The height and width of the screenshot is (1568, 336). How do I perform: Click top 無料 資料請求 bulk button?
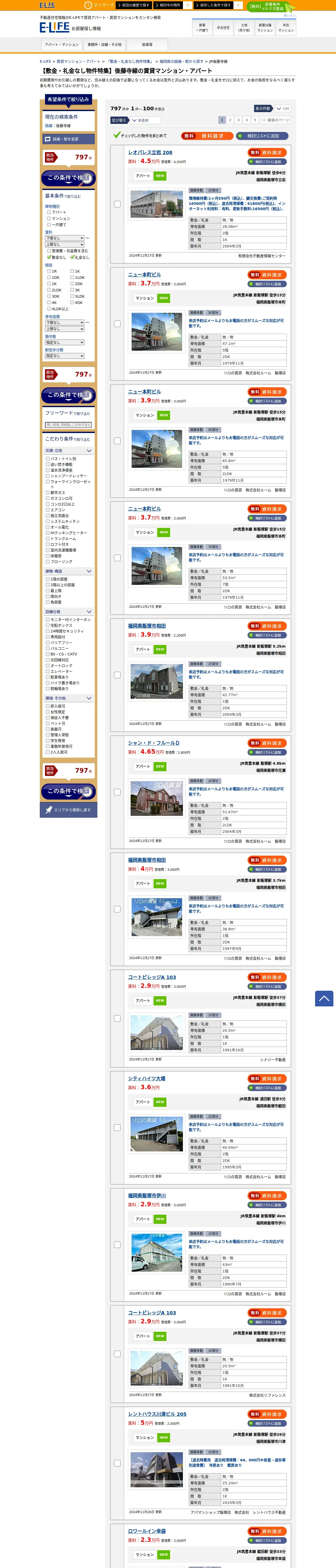207,136
